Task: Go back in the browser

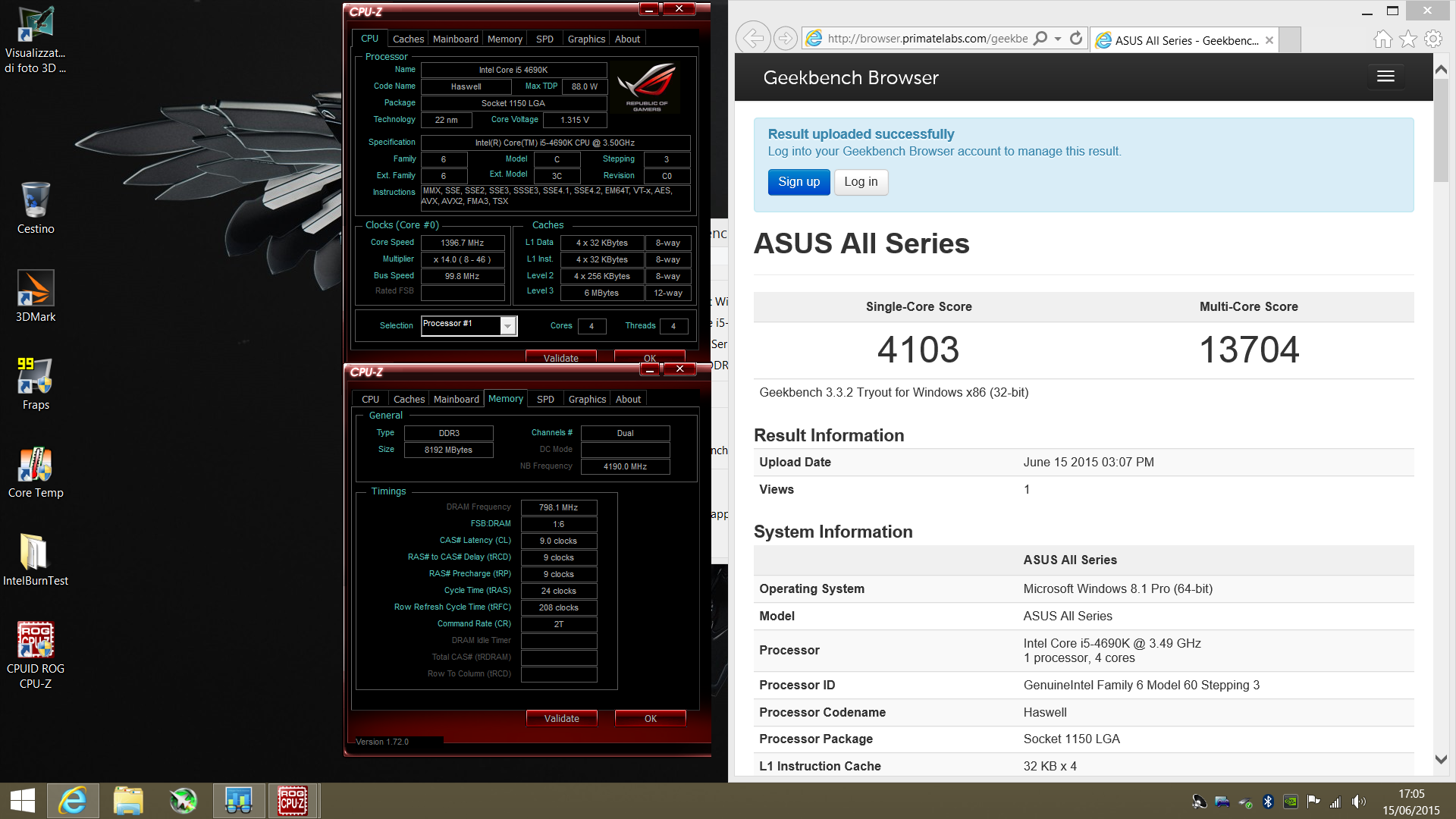Action: (752, 38)
